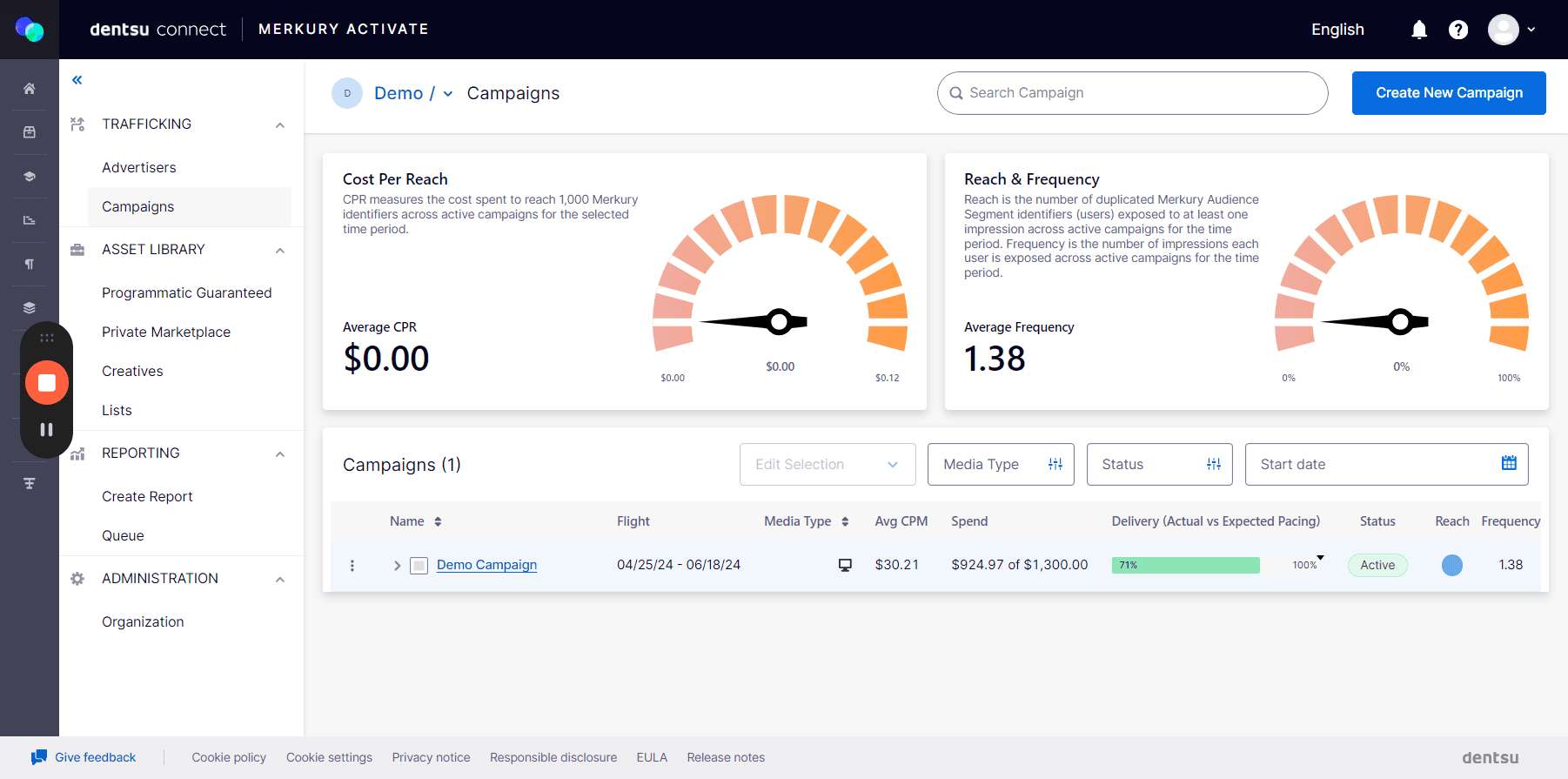Open Organization under Administration
Screen dimensions: 1568x779
click(143, 621)
